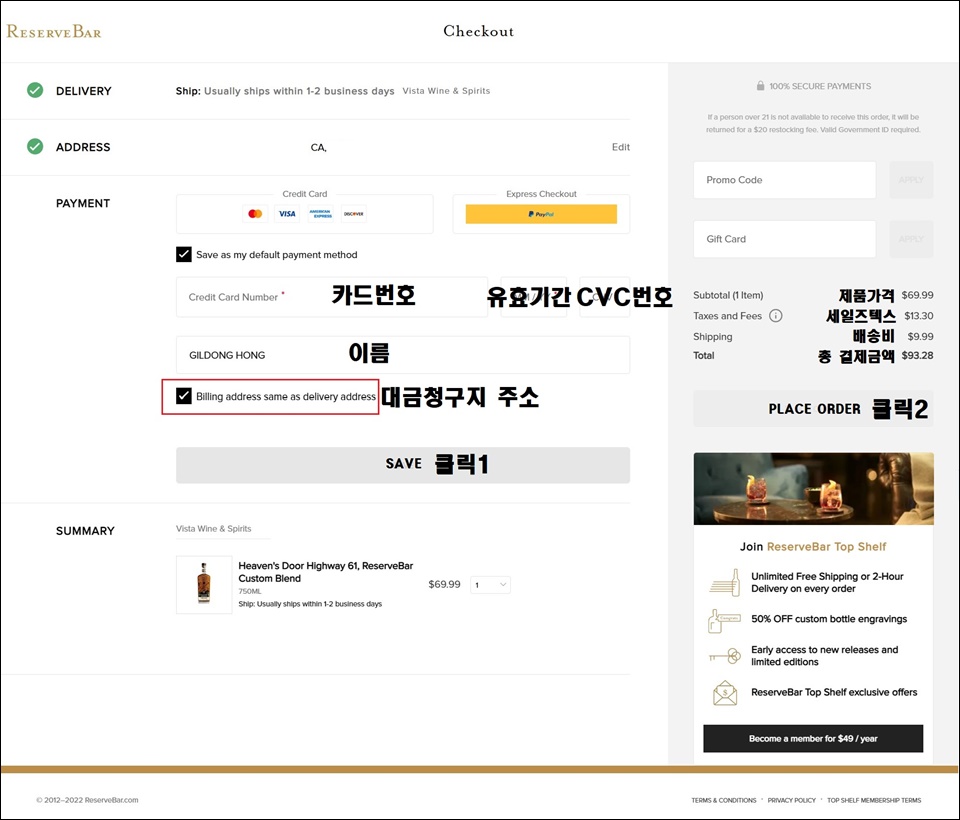Screen dimensions: 960x820
Task: Click the free shipping bottle icon
Action: tap(724, 582)
